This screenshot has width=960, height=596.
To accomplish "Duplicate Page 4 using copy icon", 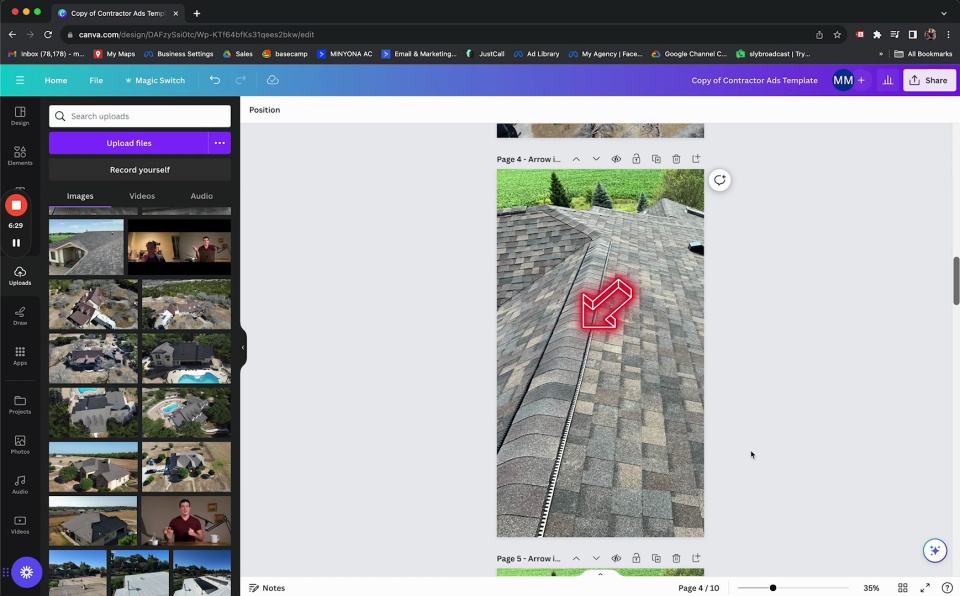I will 656,159.
